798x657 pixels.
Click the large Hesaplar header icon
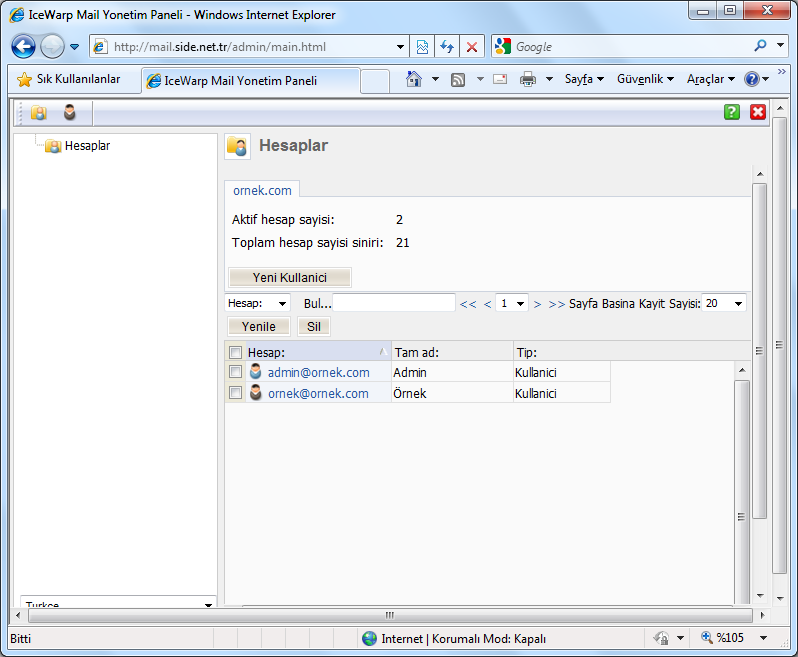coord(237,147)
